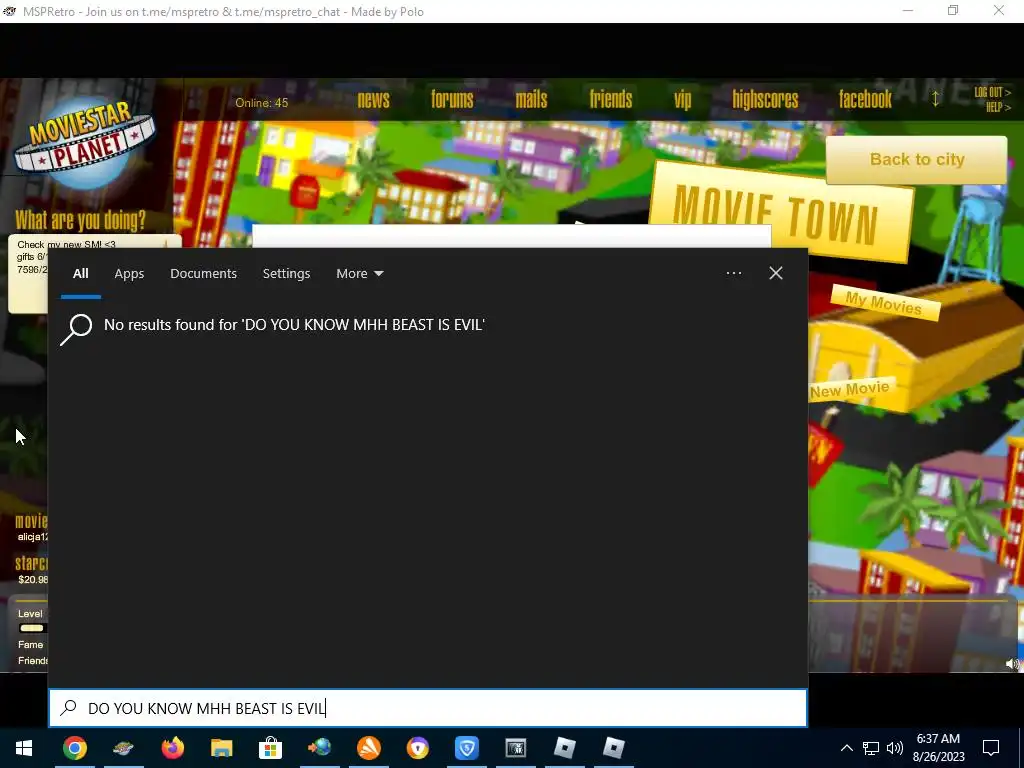1024x768 pixels.
Task: Switch to the Apps search tab
Action: 129,274
